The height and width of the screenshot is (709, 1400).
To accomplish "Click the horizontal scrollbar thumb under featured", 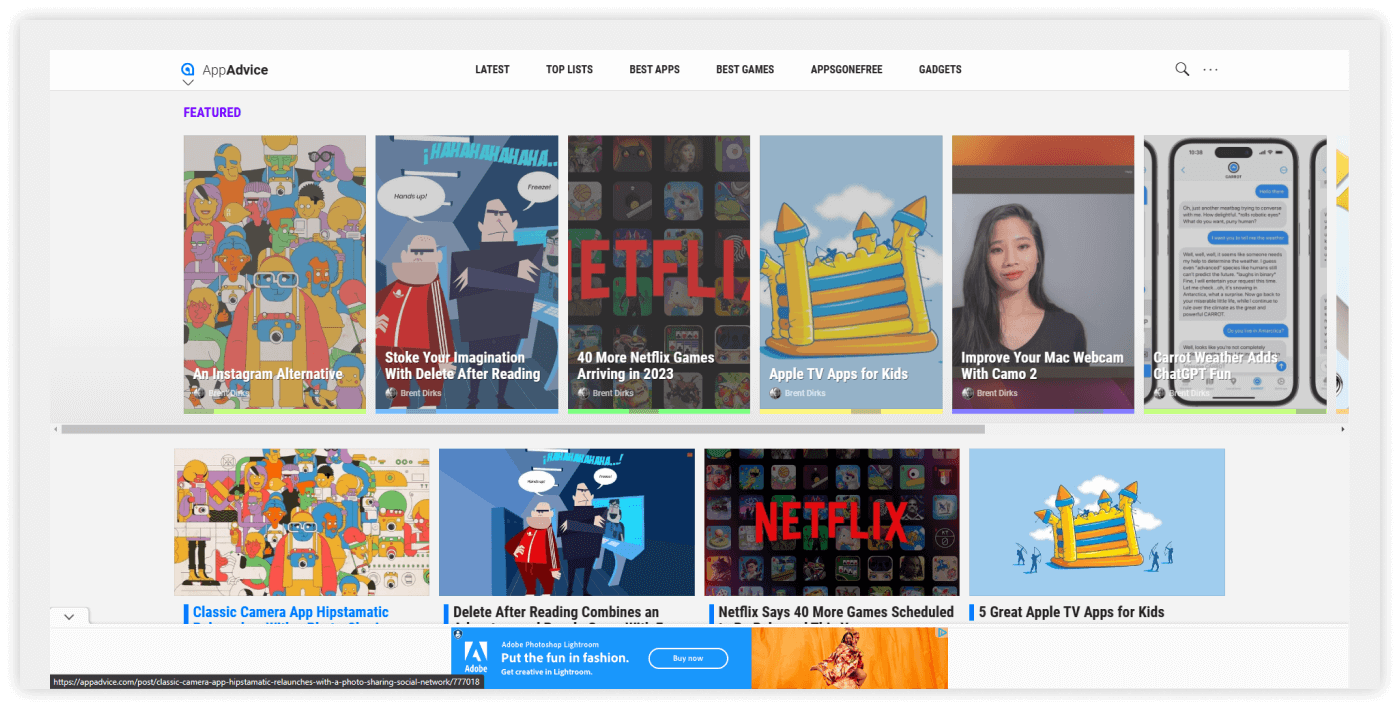I will pyautogui.click(x=523, y=429).
